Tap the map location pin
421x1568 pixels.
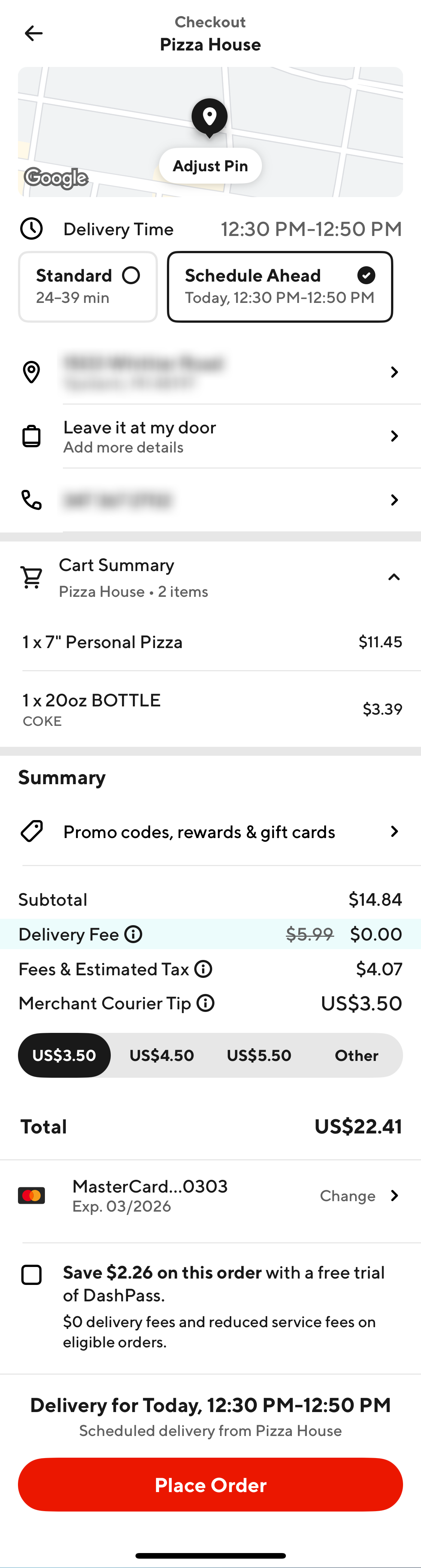tap(210, 117)
